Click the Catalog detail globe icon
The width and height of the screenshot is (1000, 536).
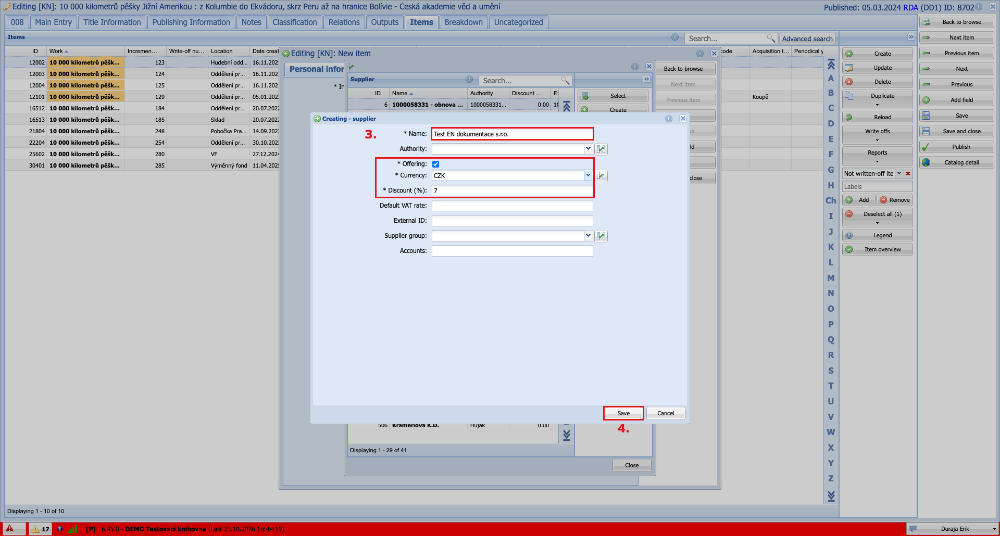(x=926, y=162)
